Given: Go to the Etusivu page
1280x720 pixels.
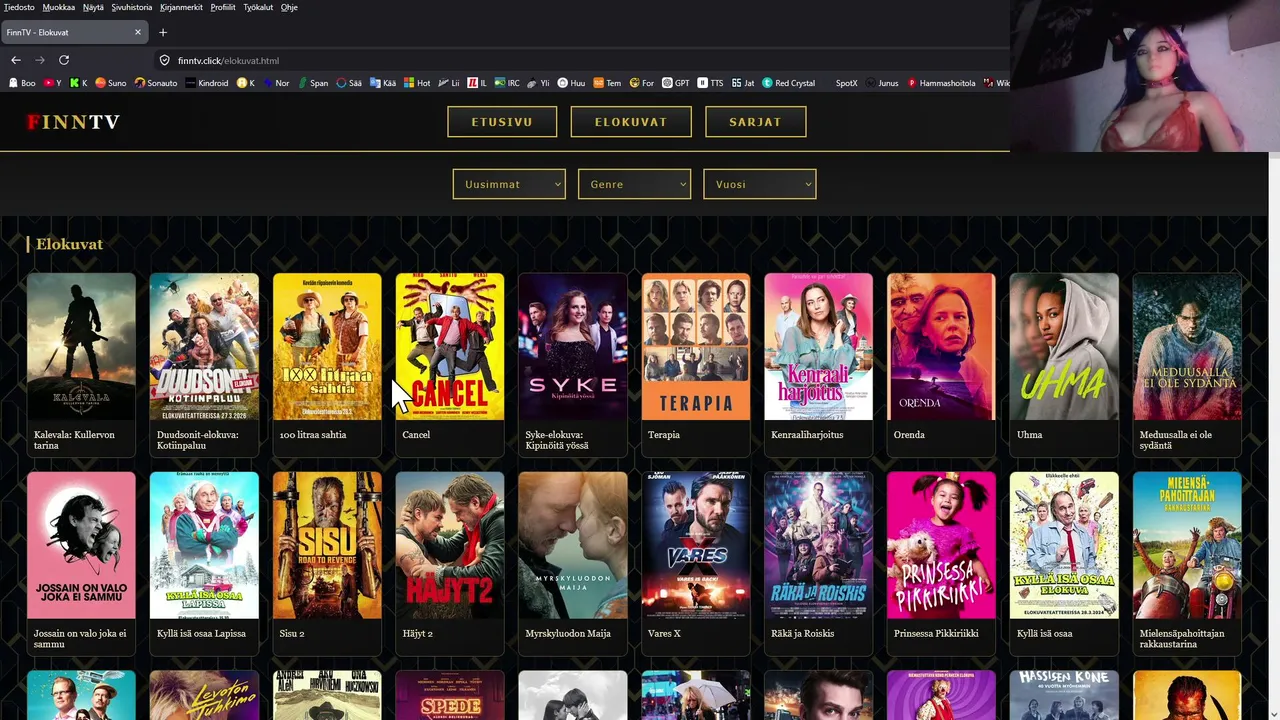Looking at the screenshot, I should pyautogui.click(x=502, y=122).
